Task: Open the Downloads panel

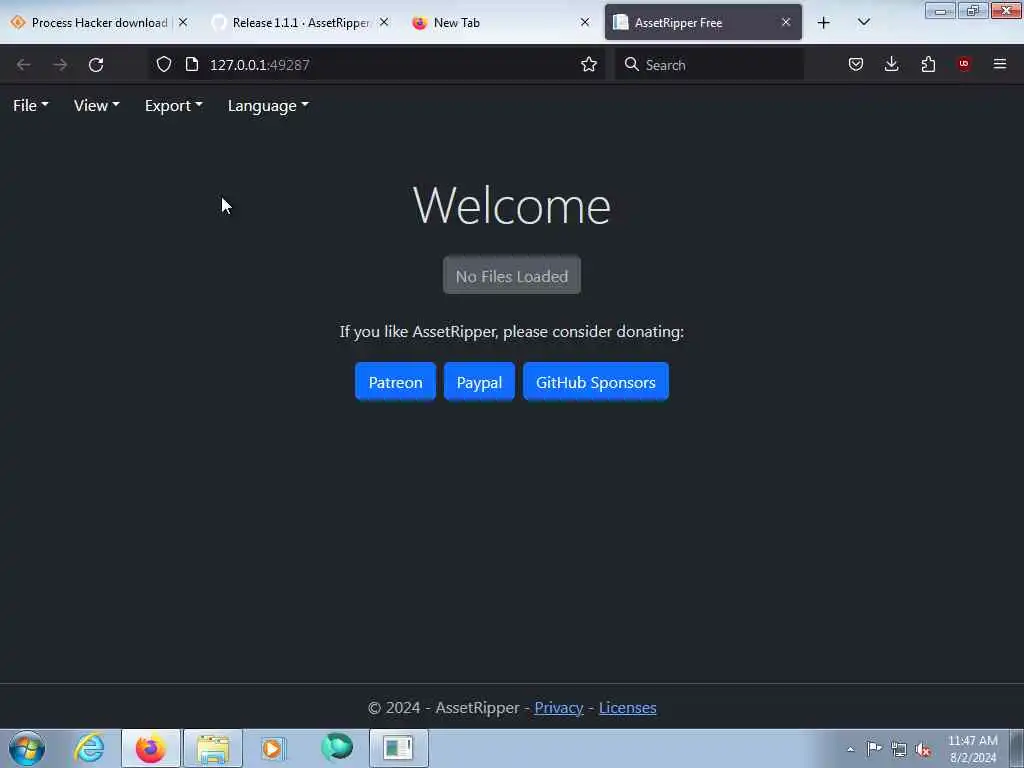Action: (x=891, y=64)
